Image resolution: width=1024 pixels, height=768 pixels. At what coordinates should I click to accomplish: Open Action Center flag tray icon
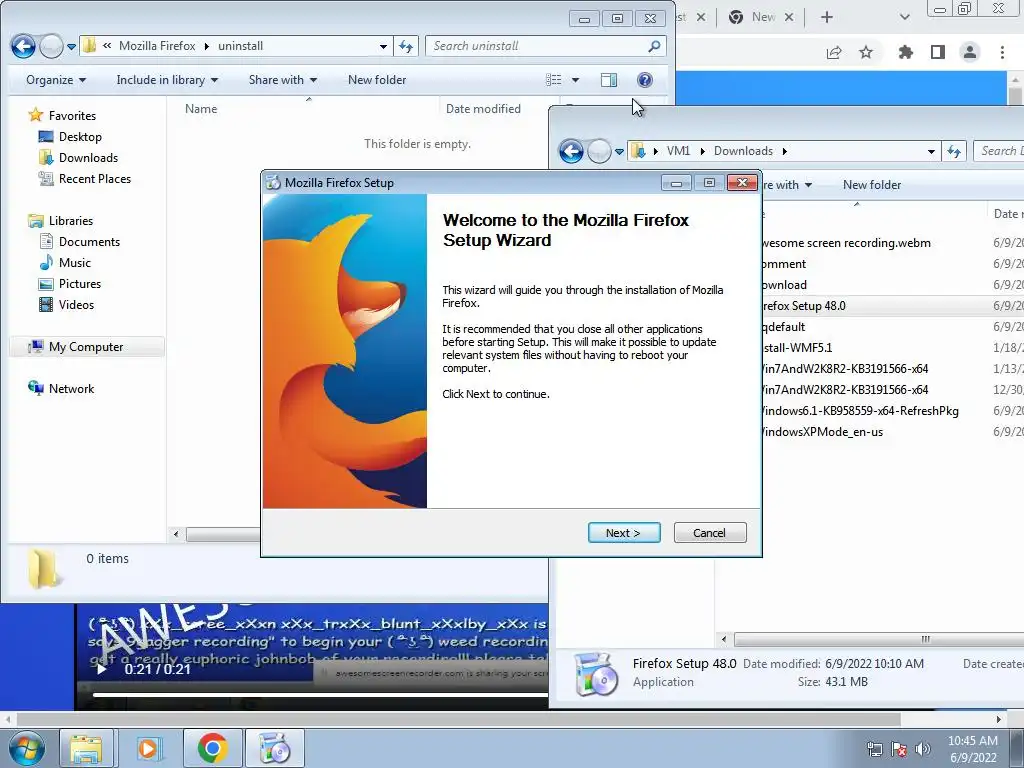pos(899,749)
